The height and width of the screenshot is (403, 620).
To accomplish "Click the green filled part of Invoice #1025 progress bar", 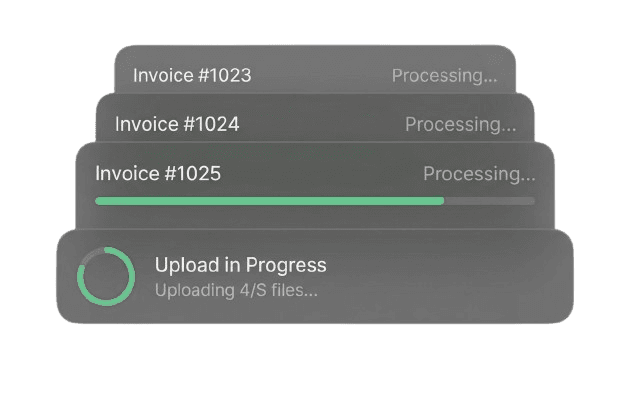I will [x=270, y=201].
